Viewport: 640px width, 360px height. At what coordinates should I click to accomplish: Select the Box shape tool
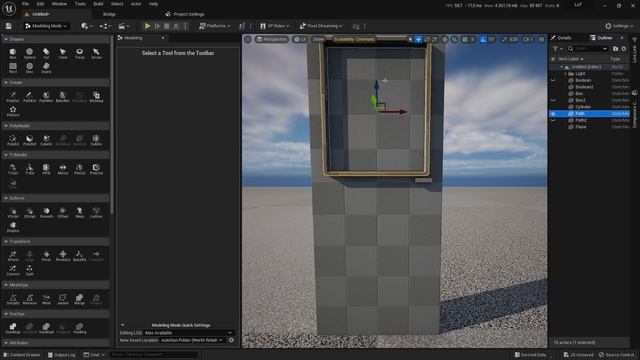coord(13,53)
